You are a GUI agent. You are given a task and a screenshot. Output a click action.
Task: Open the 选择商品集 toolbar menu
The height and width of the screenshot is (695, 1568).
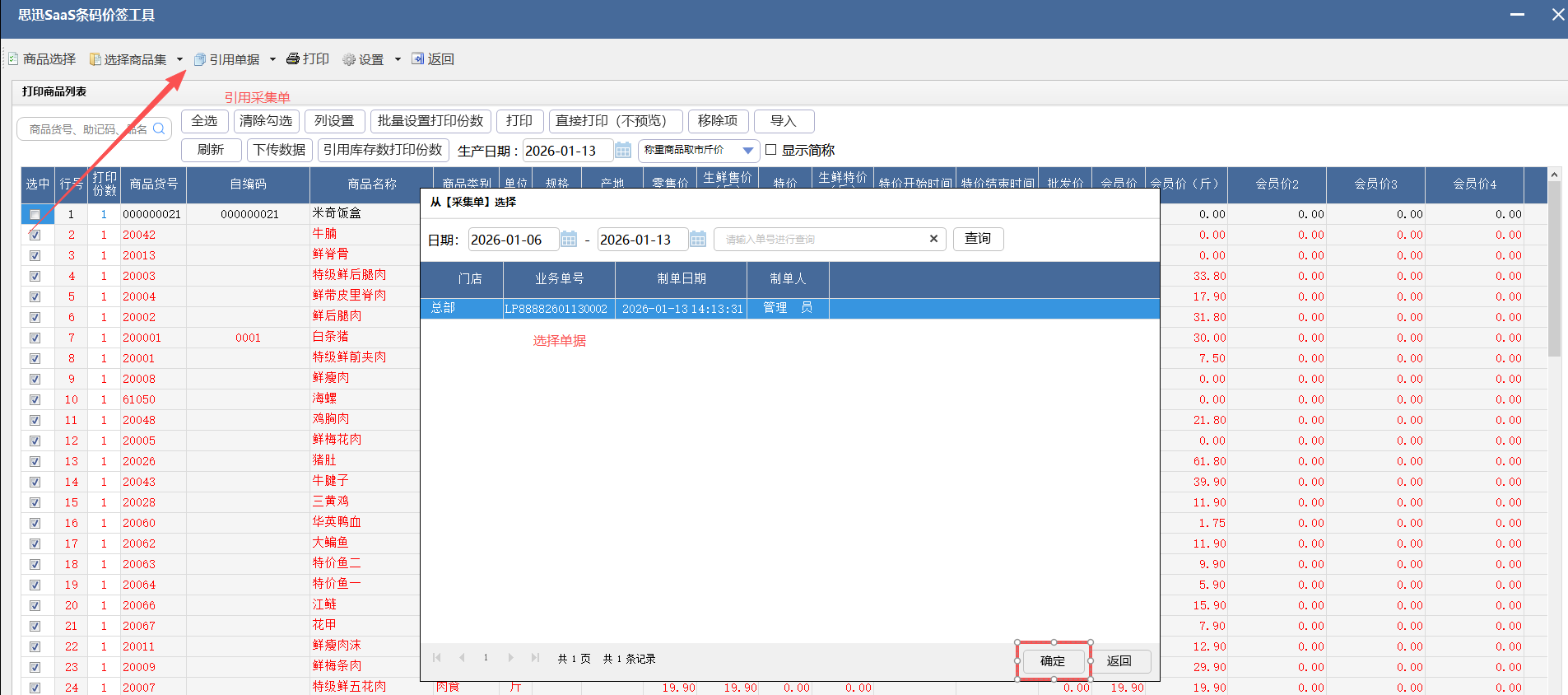(x=128, y=59)
